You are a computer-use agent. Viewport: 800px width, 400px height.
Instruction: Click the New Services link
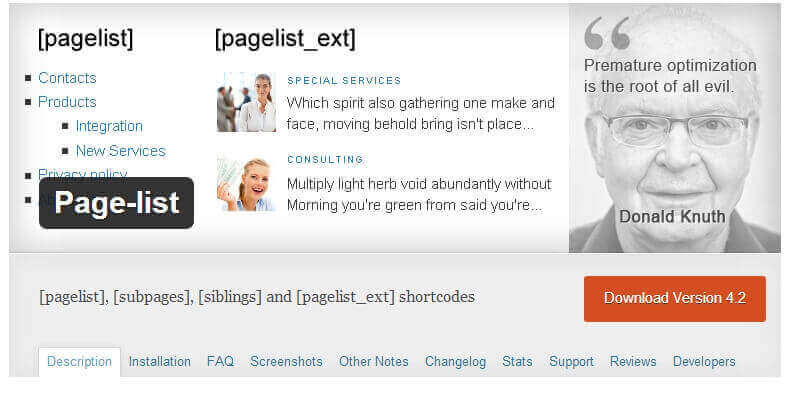point(120,151)
